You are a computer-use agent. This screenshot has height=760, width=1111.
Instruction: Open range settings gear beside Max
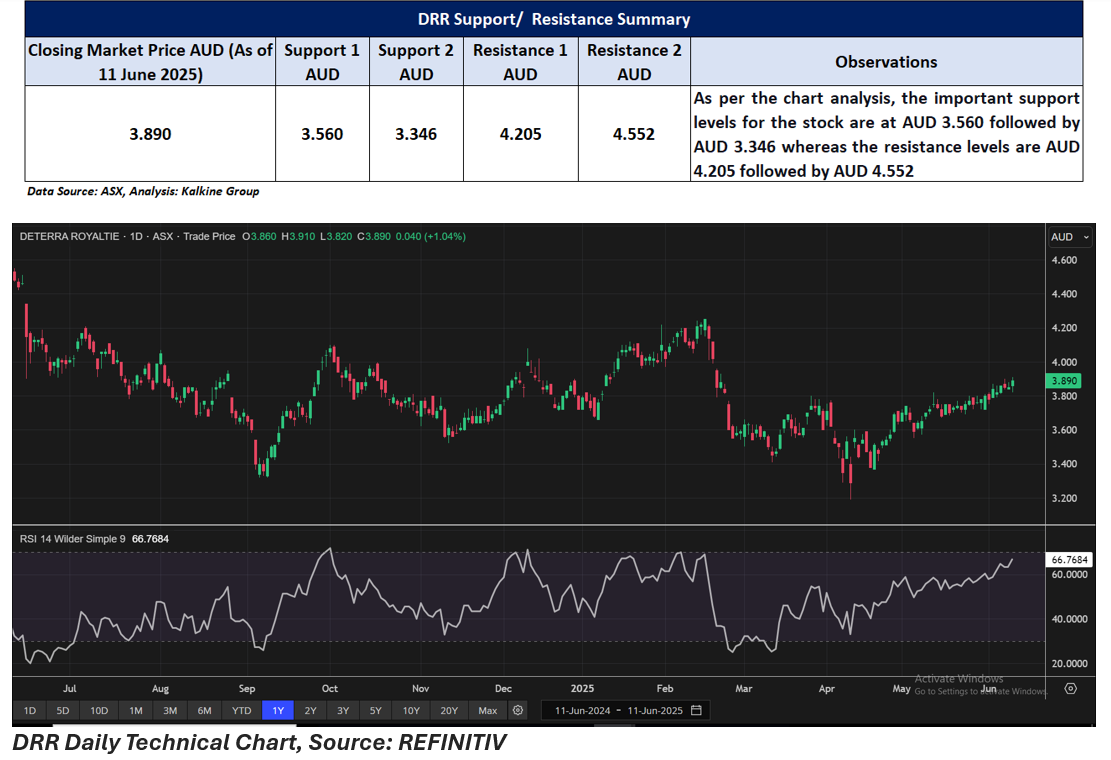pyautogui.click(x=518, y=710)
